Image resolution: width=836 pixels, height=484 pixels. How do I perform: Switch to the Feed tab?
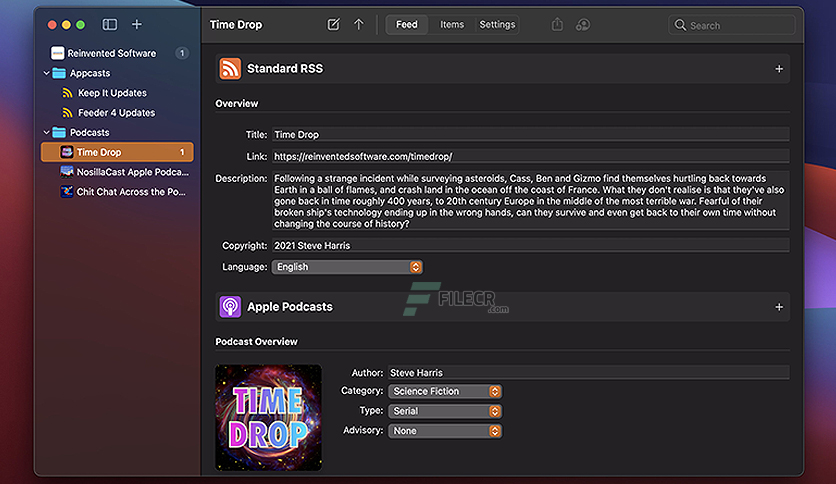point(407,25)
